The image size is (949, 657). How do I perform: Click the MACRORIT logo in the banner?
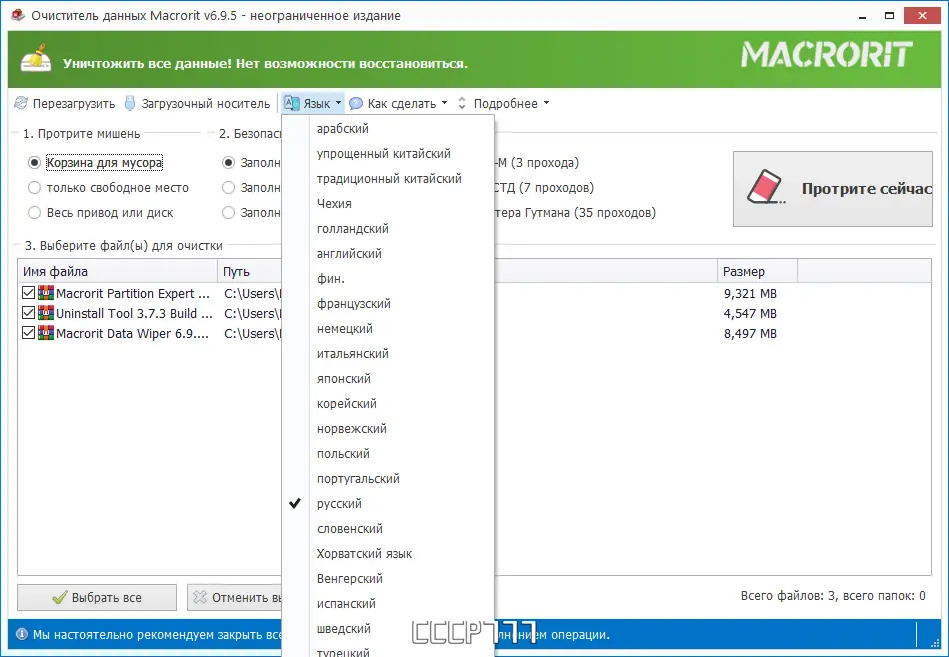(x=827, y=54)
